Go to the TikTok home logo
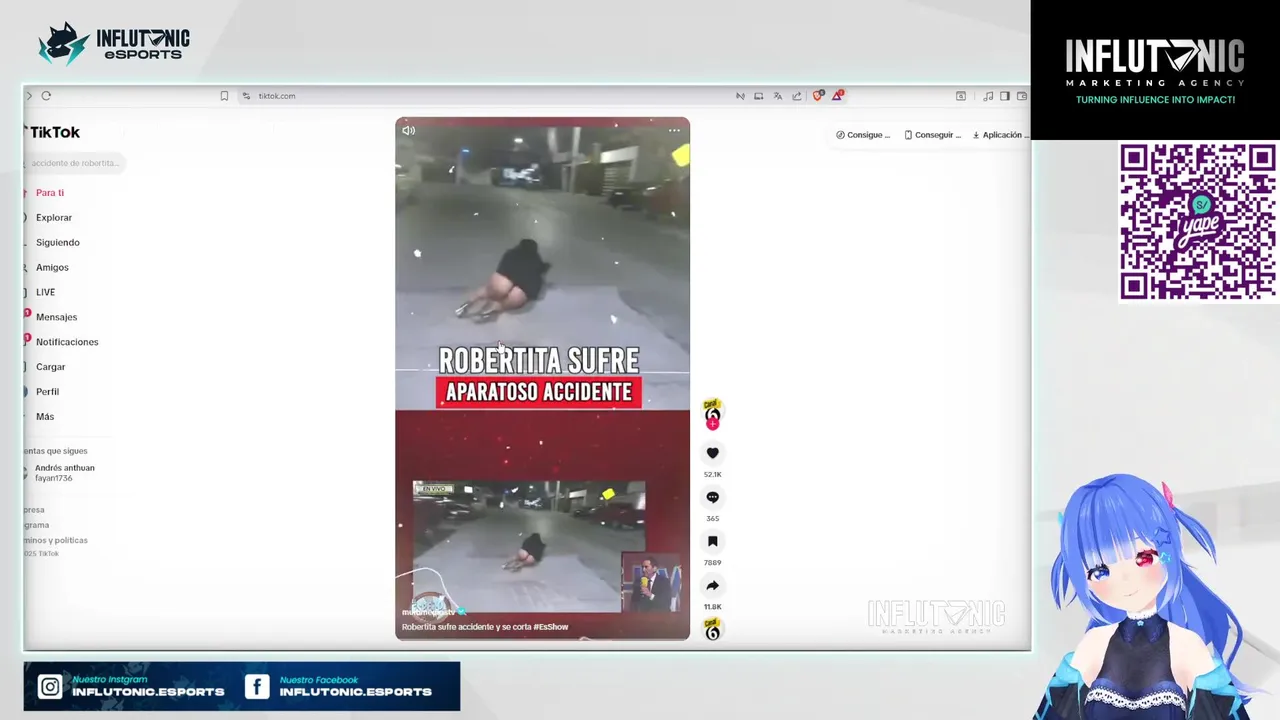Screen dimensions: 1280x720 pos(54,132)
